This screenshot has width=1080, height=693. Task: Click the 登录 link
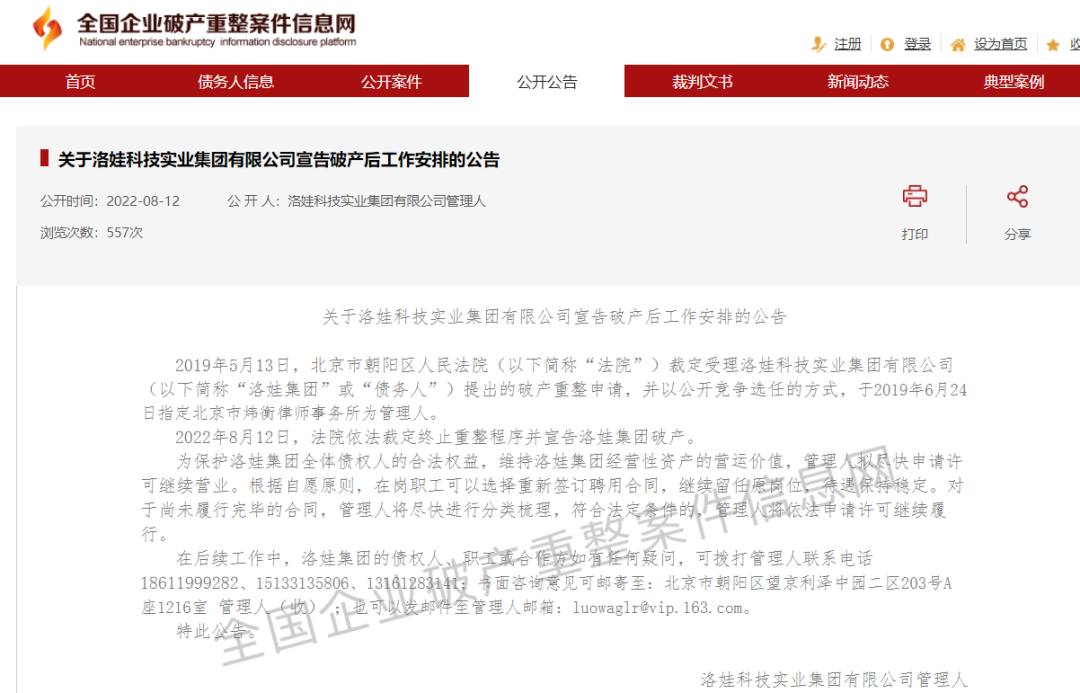coord(917,44)
